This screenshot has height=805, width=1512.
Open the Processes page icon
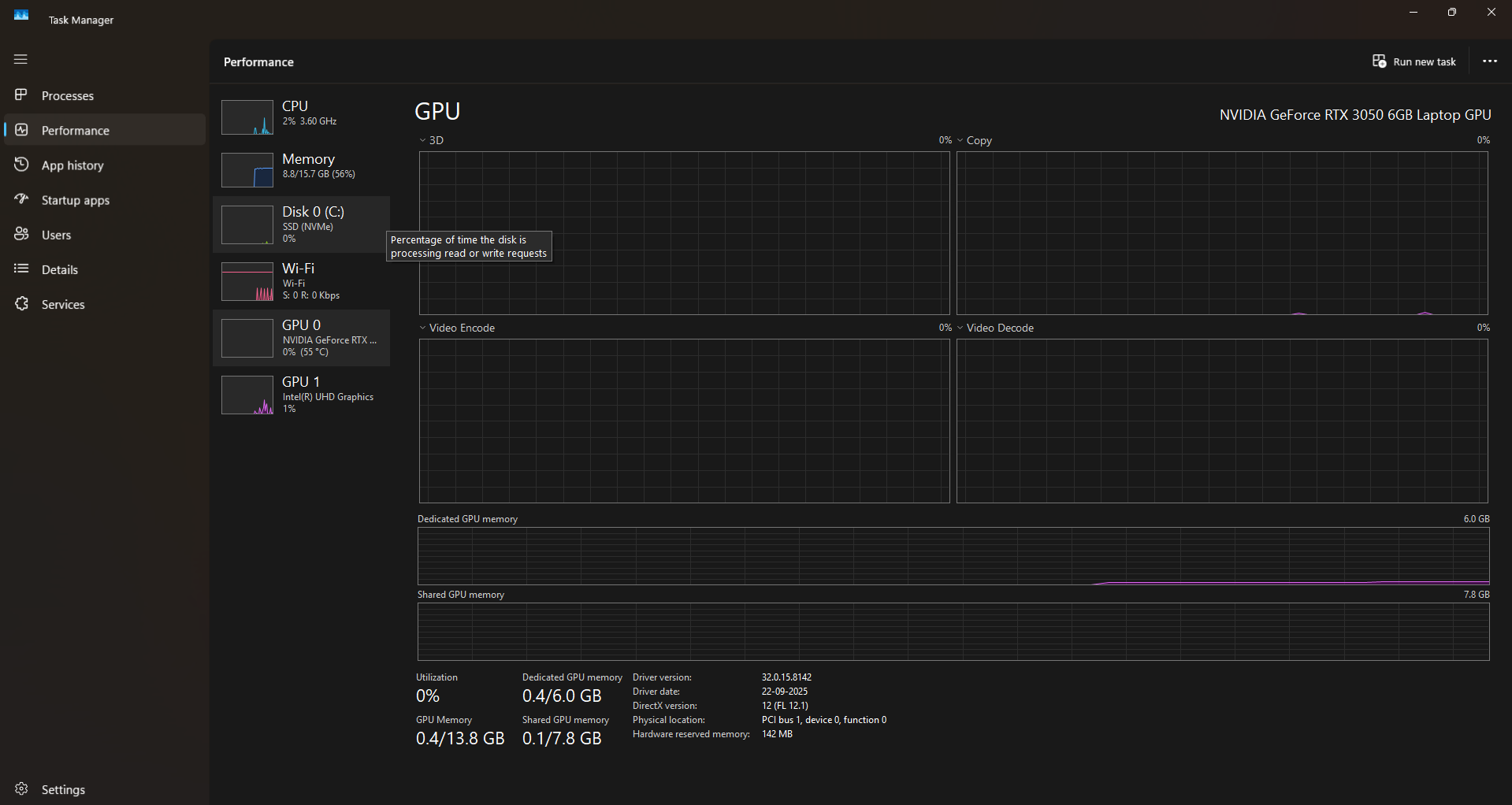click(21, 95)
